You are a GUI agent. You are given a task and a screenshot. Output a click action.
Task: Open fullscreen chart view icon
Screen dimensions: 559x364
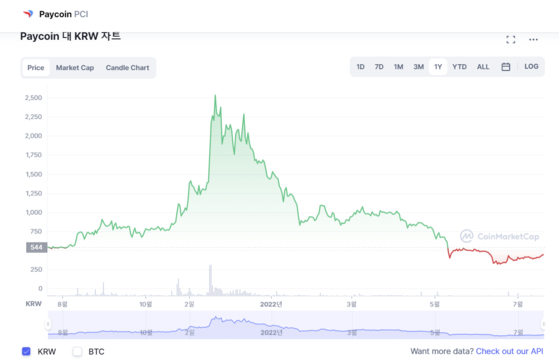511,40
